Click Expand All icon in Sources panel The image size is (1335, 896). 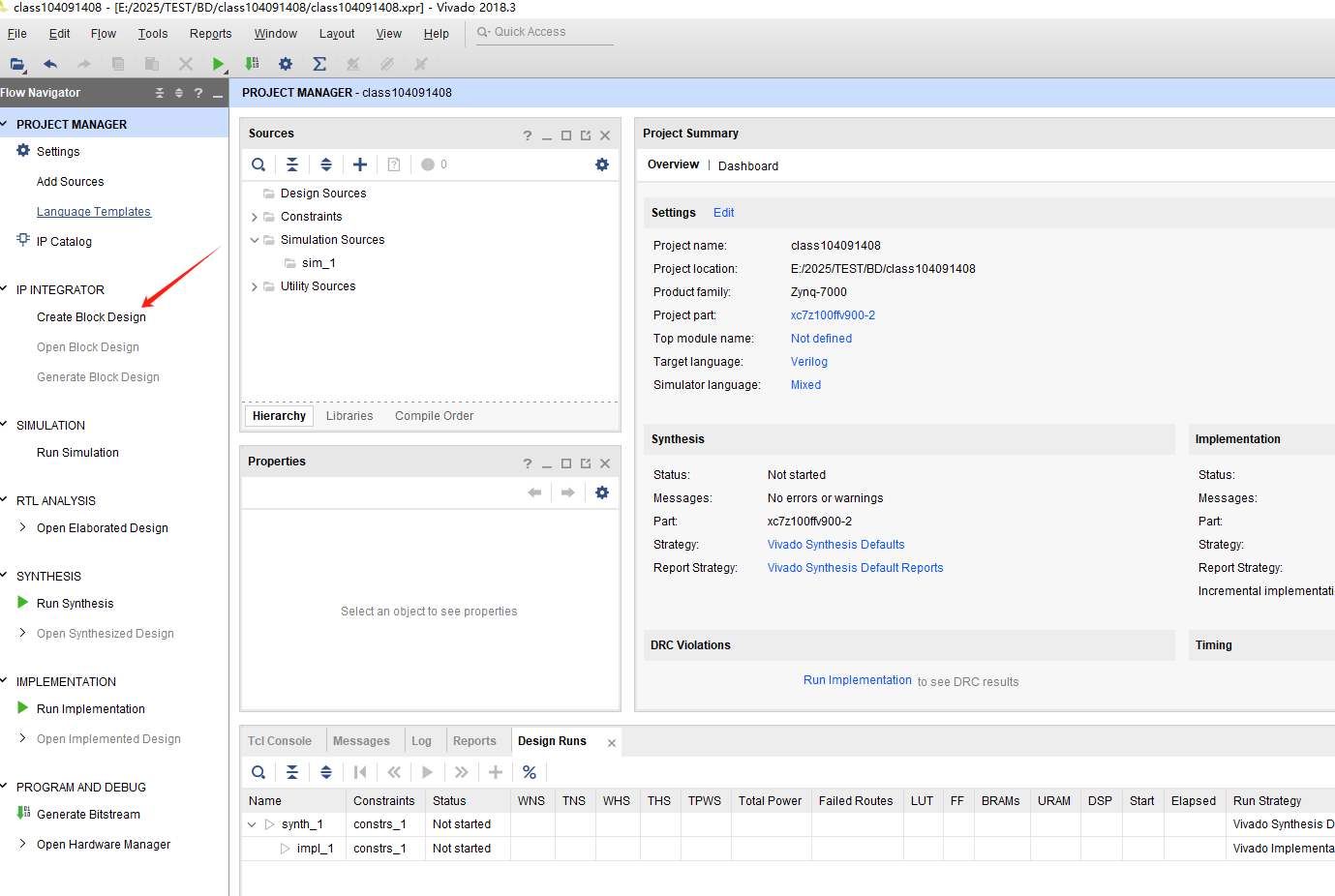tap(326, 164)
